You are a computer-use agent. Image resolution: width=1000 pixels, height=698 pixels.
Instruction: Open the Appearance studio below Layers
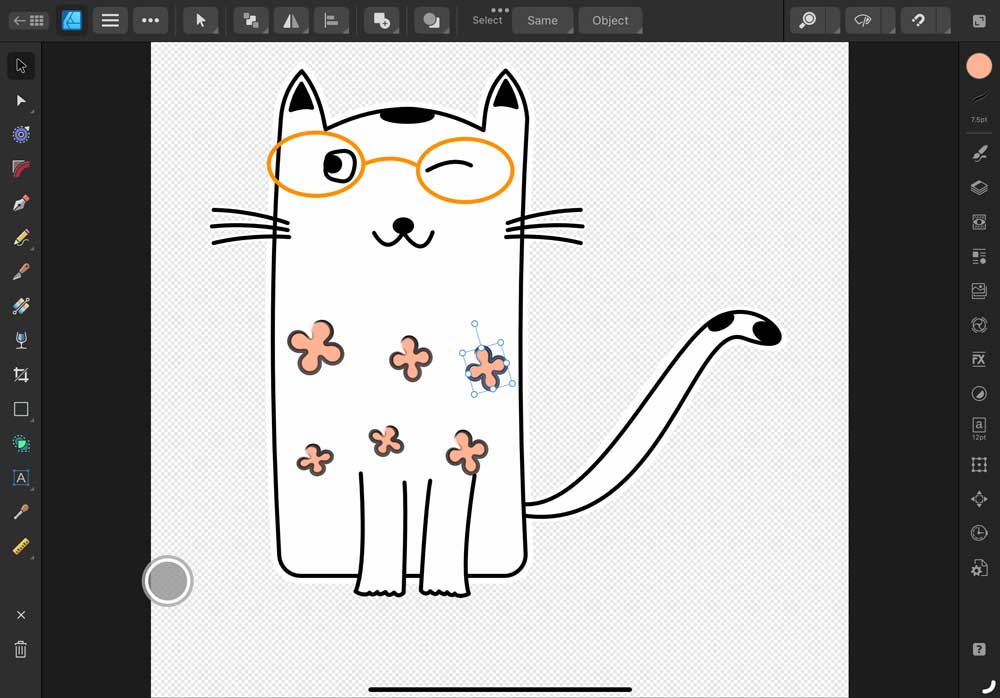(x=979, y=222)
